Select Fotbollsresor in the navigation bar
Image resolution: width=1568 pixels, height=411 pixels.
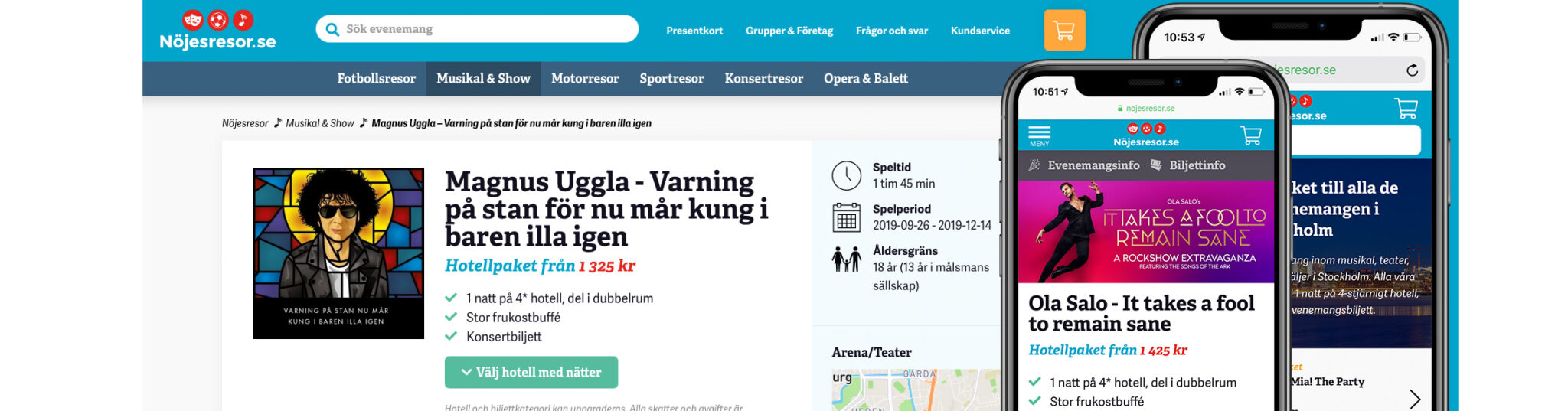376,79
